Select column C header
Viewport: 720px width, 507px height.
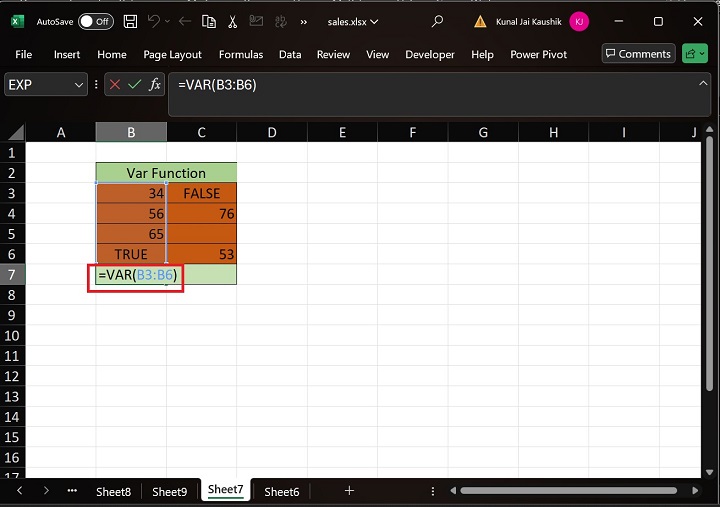pos(202,132)
